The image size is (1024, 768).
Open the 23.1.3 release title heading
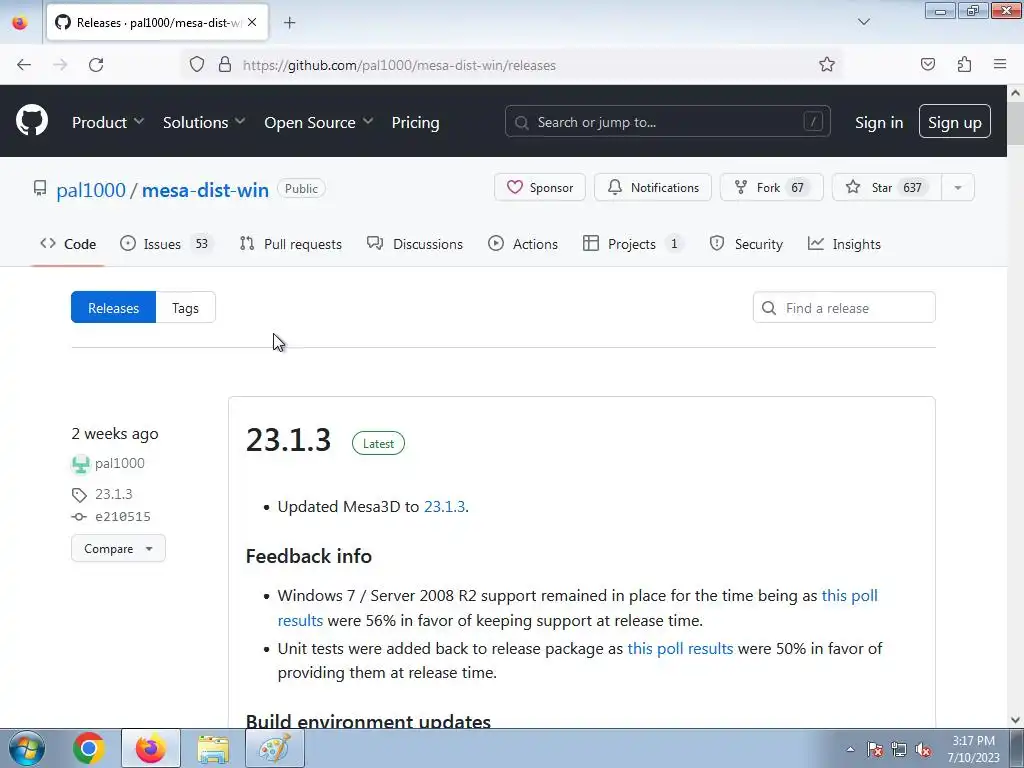(x=289, y=440)
